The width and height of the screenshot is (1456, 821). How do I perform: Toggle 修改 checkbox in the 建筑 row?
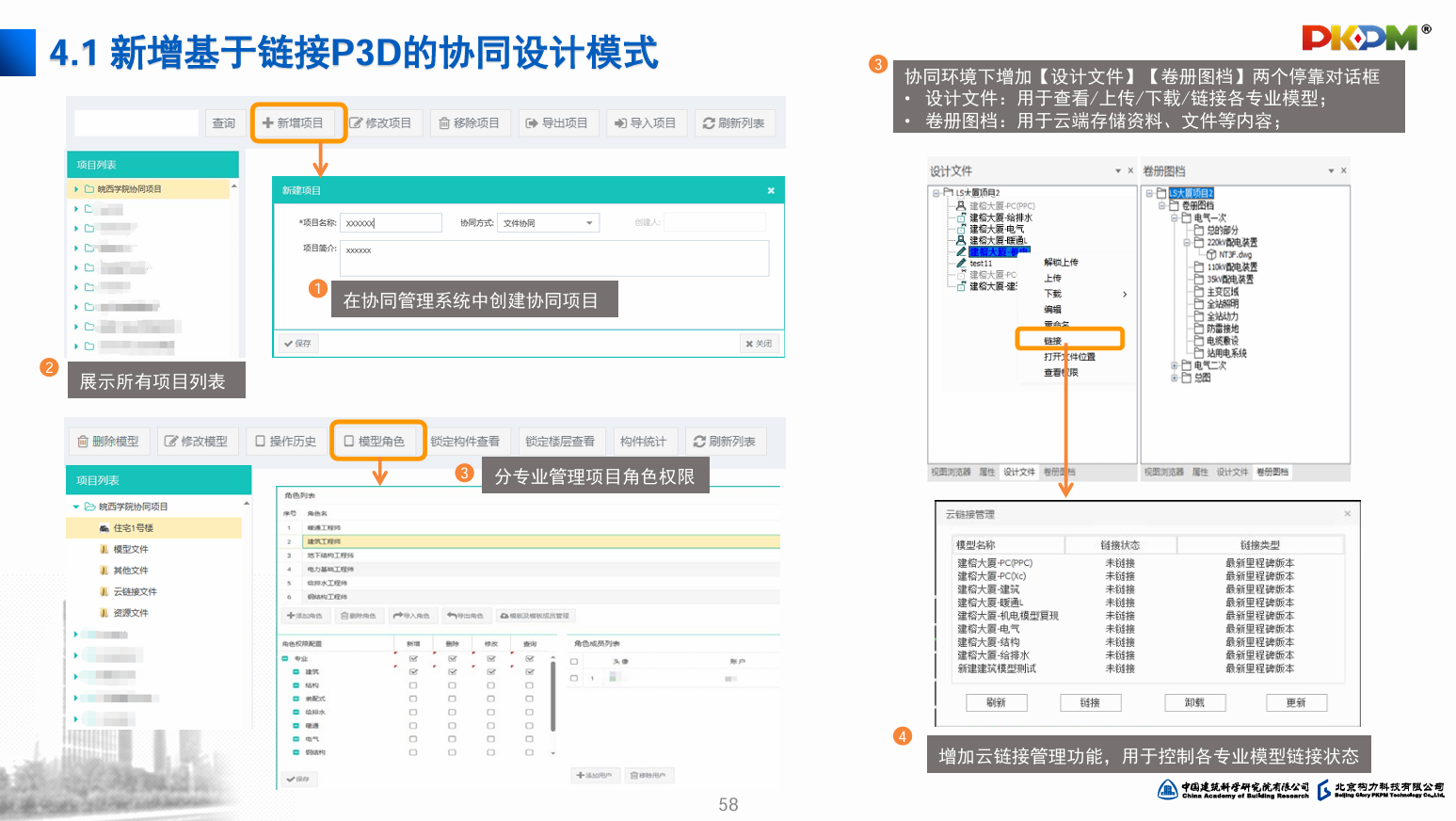(491, 672)
